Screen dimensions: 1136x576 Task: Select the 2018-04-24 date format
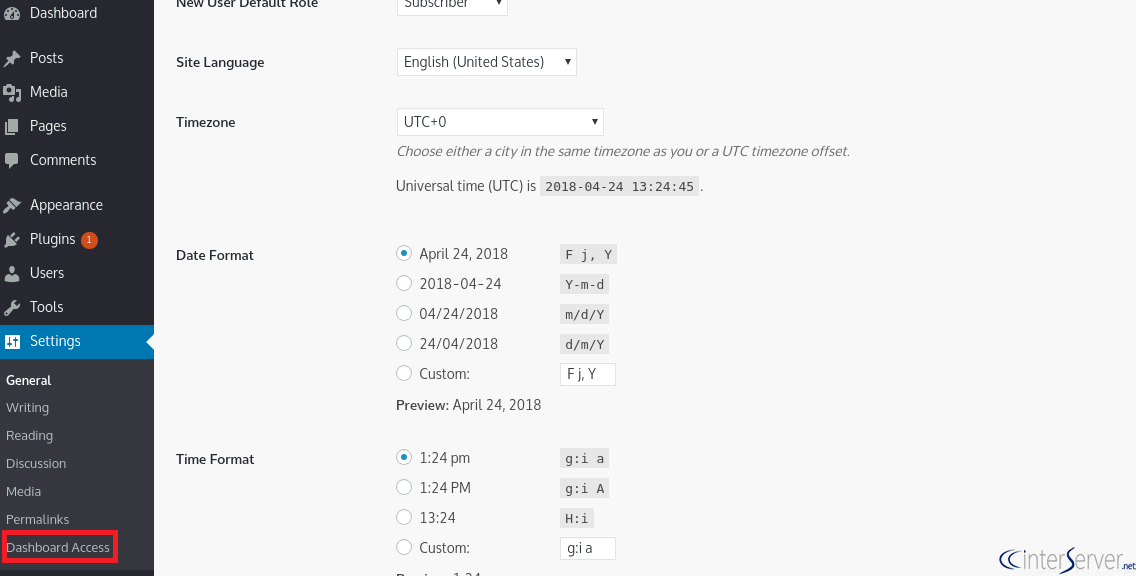click(404, 283)
